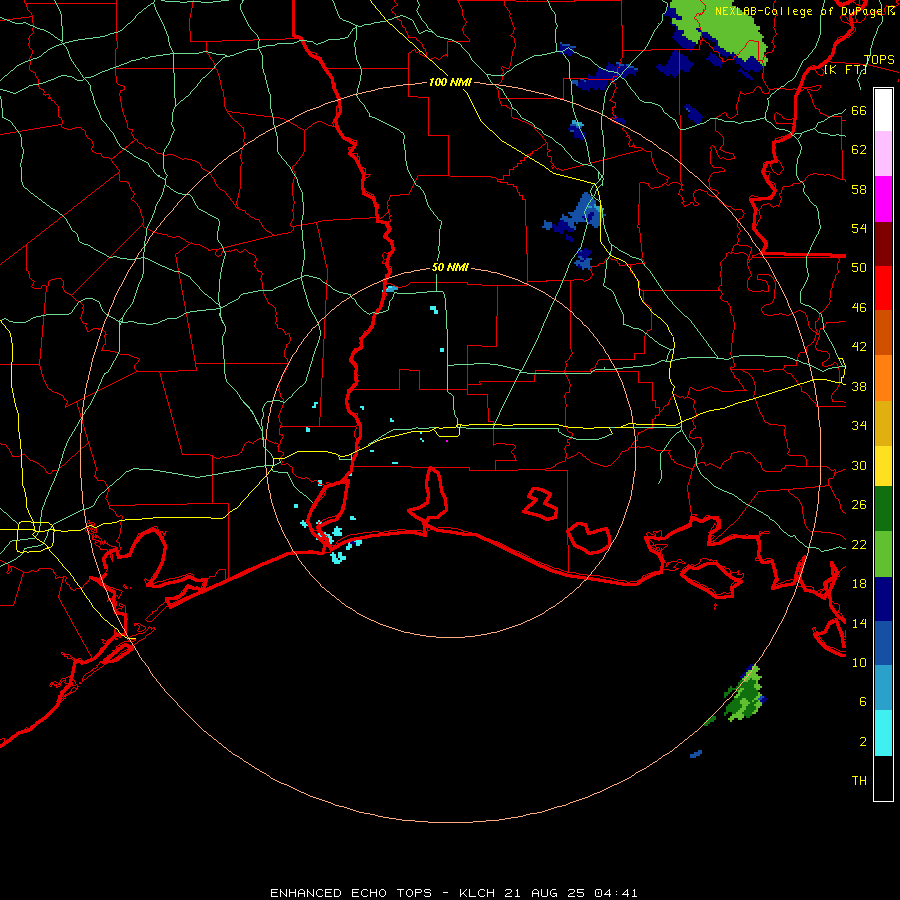Select the dark green legend swatch
The height and width of the screenshot is (900, 900).
click(883, 509)
